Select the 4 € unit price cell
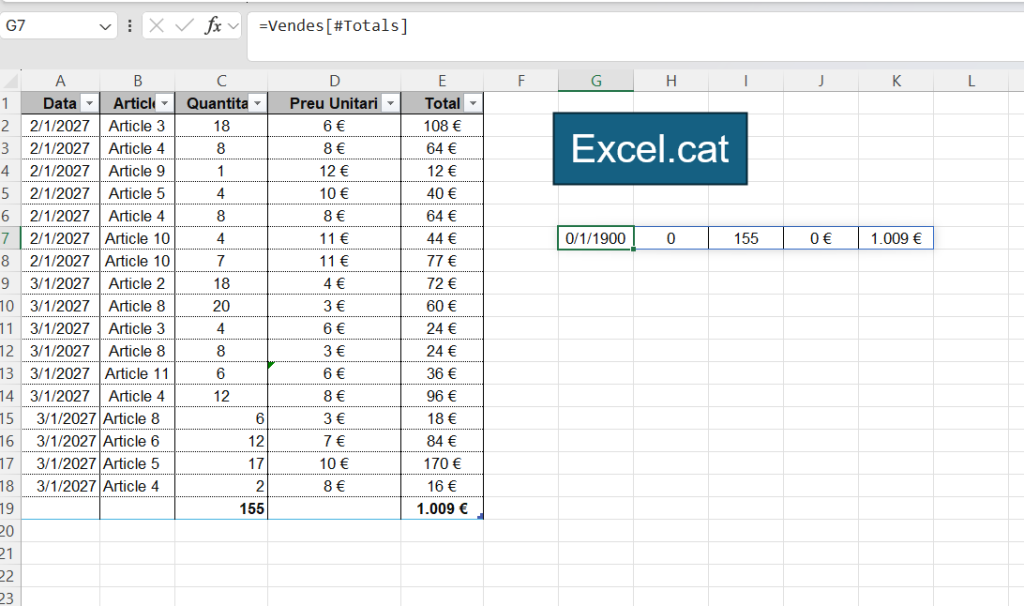 pos(334,283)
